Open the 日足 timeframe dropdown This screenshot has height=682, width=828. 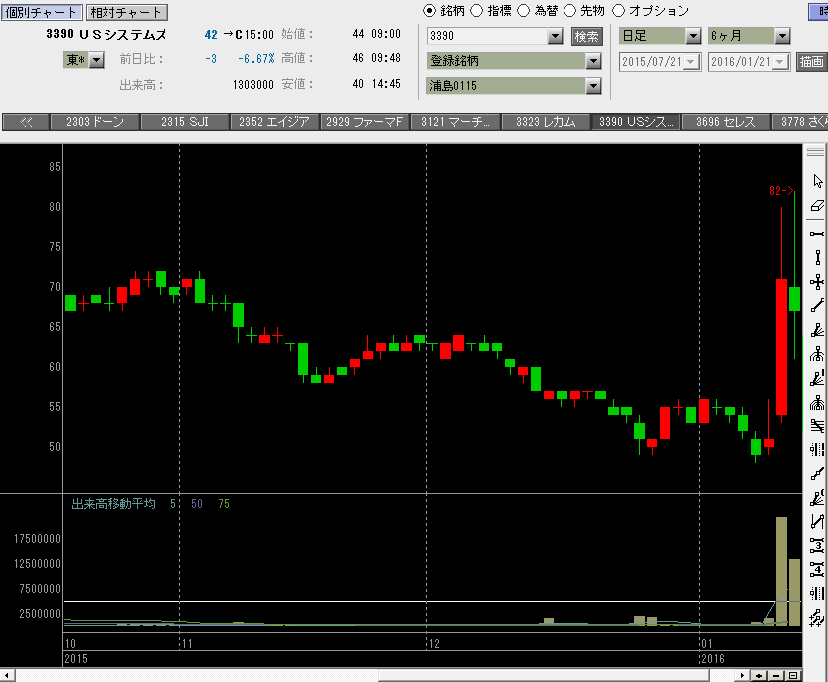click(x=693, y=36)
